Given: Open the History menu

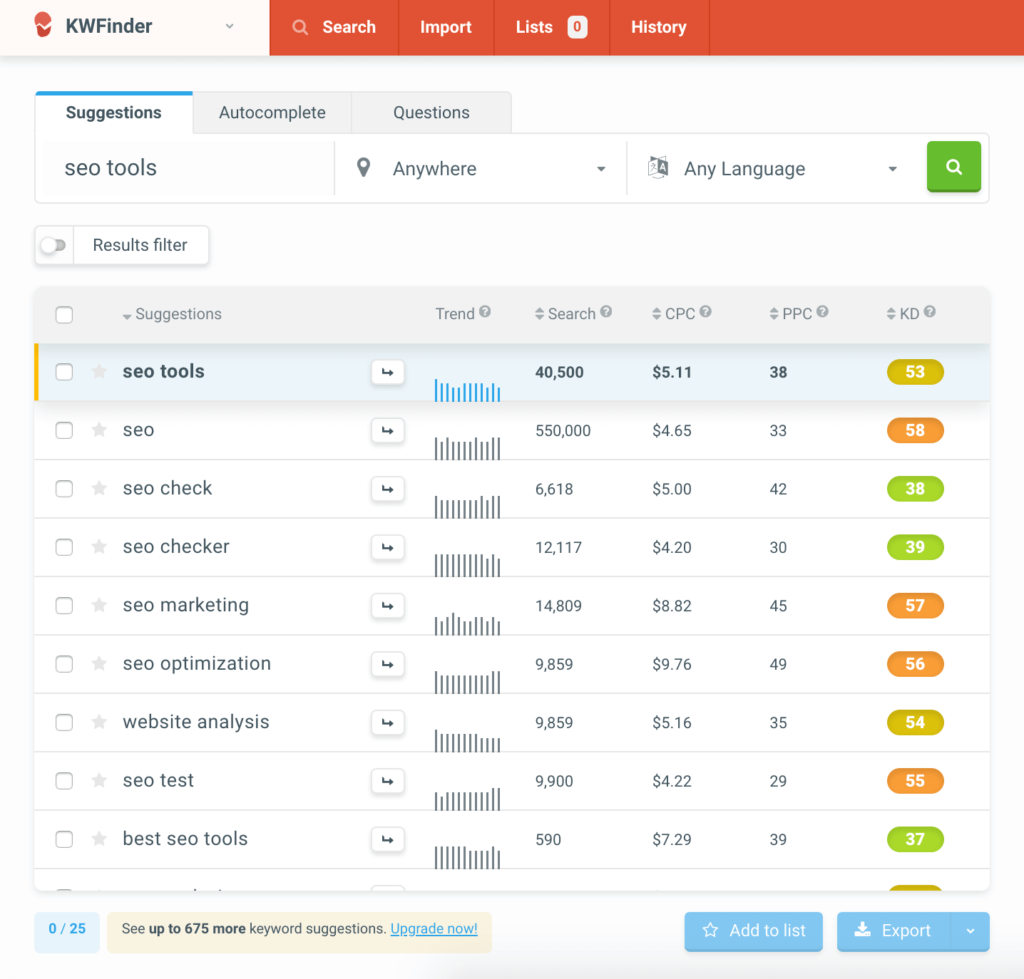Looking at the screenshot, I should coord(659,27).
